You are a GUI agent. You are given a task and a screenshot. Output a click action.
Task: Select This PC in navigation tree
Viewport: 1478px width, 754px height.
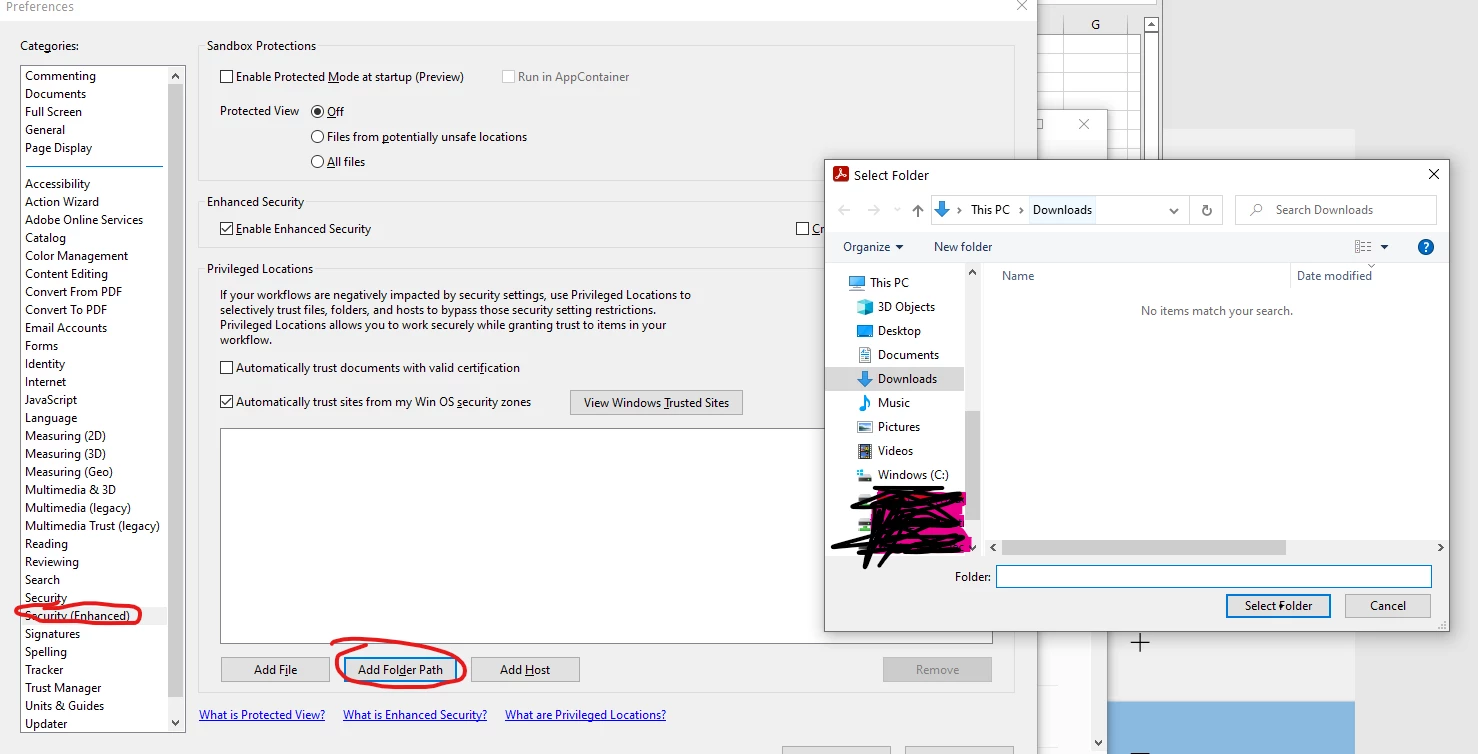click(888, 283)
